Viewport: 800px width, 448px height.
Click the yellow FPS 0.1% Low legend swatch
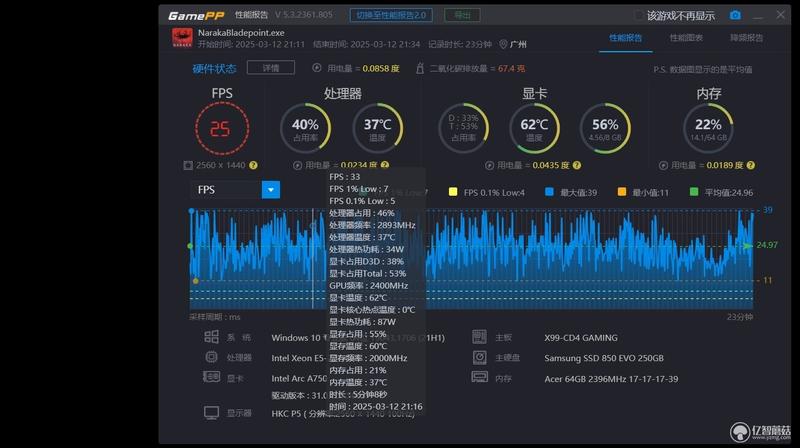[x=453, y=192]
